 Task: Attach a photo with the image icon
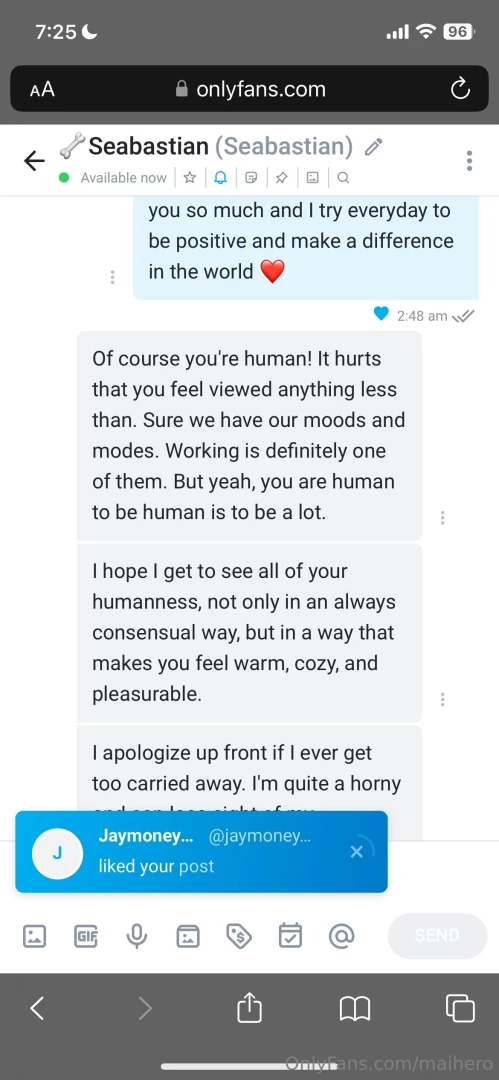[x=34, y=935]
